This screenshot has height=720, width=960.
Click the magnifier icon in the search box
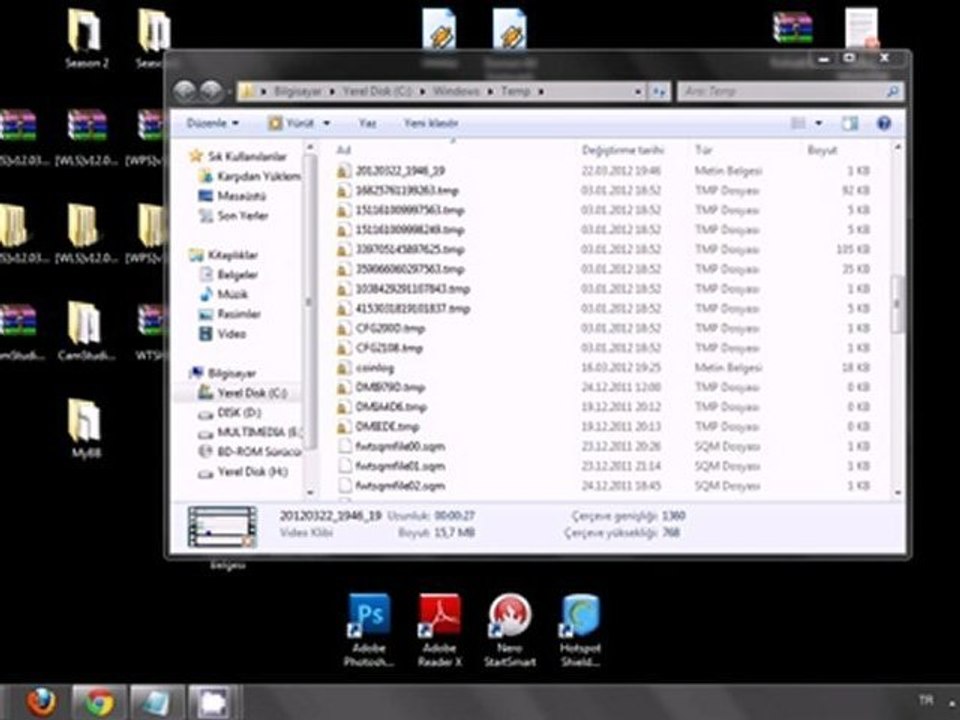[892, 92]
